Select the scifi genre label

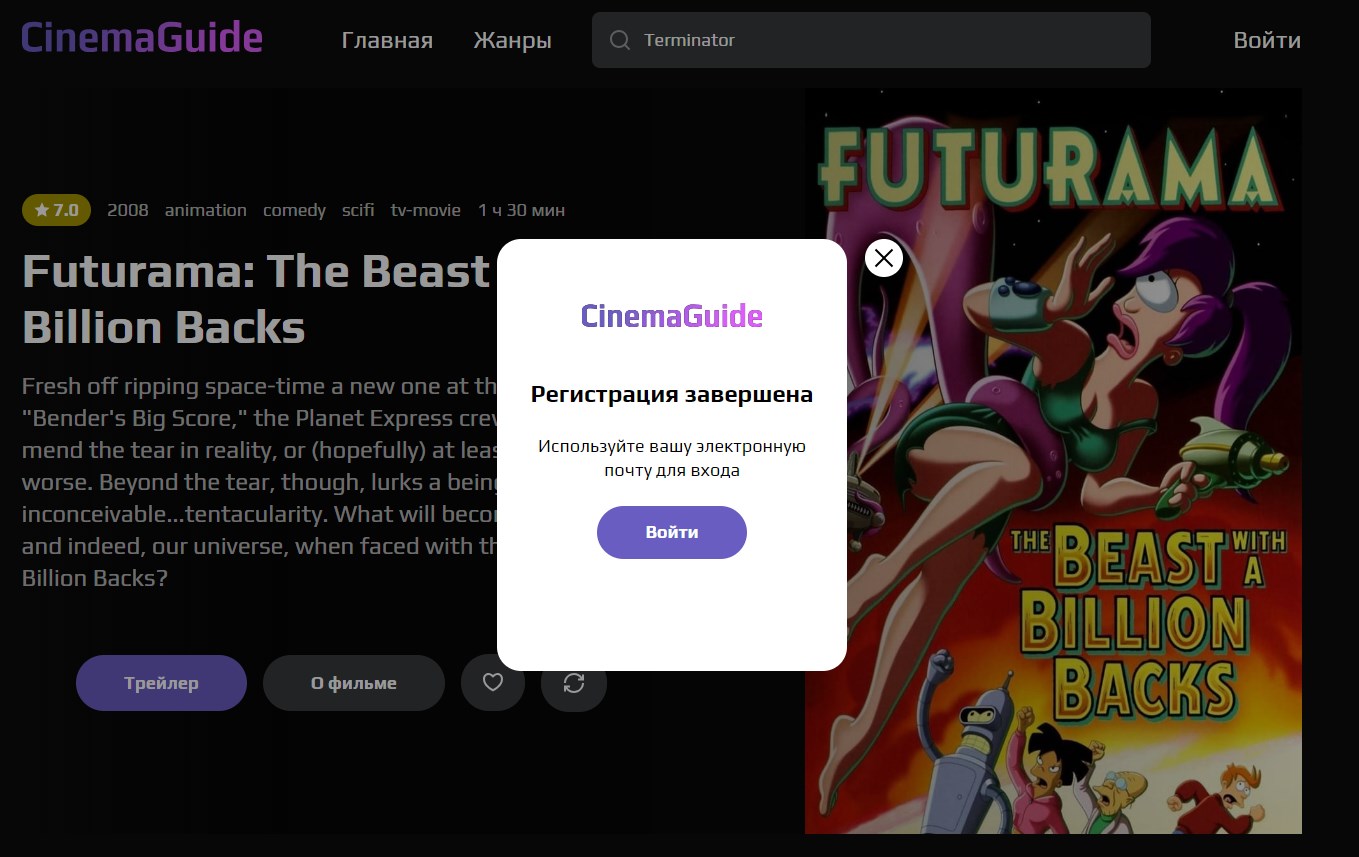tap(358, 210)
